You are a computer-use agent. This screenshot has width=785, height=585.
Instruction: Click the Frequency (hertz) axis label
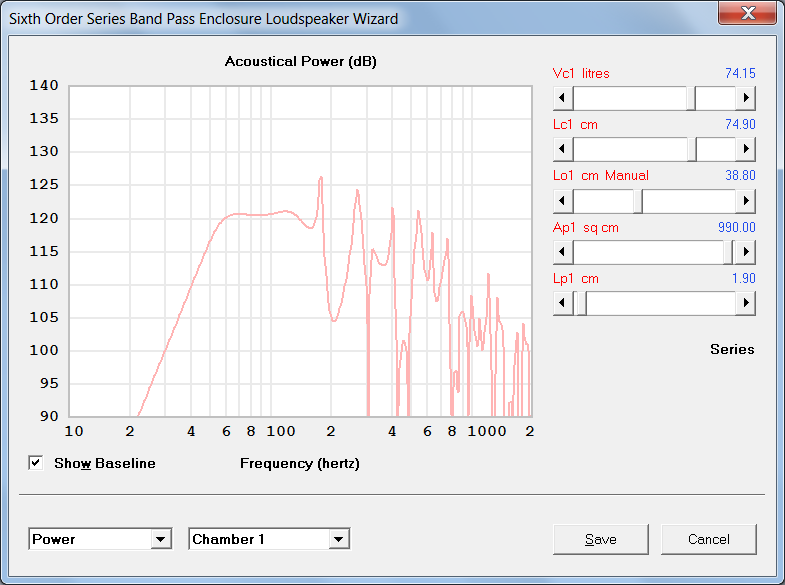300,463
